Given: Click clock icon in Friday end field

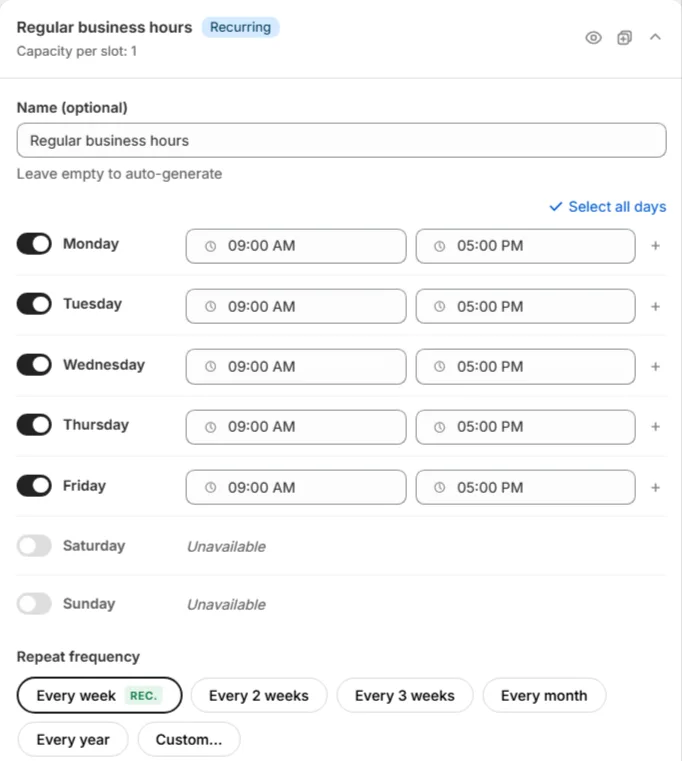Looking at the screenshot, I should pyautogui.click(x=439, y=487).
